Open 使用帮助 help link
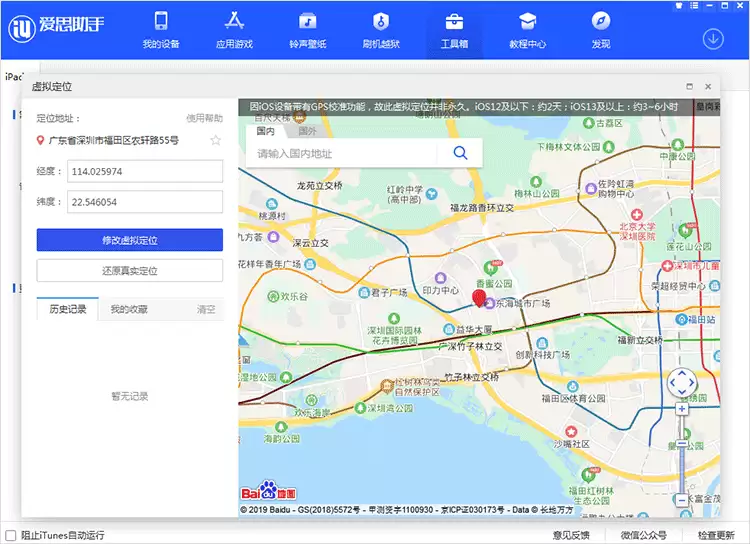The image size is (750, 544). [x=204, y=118]
